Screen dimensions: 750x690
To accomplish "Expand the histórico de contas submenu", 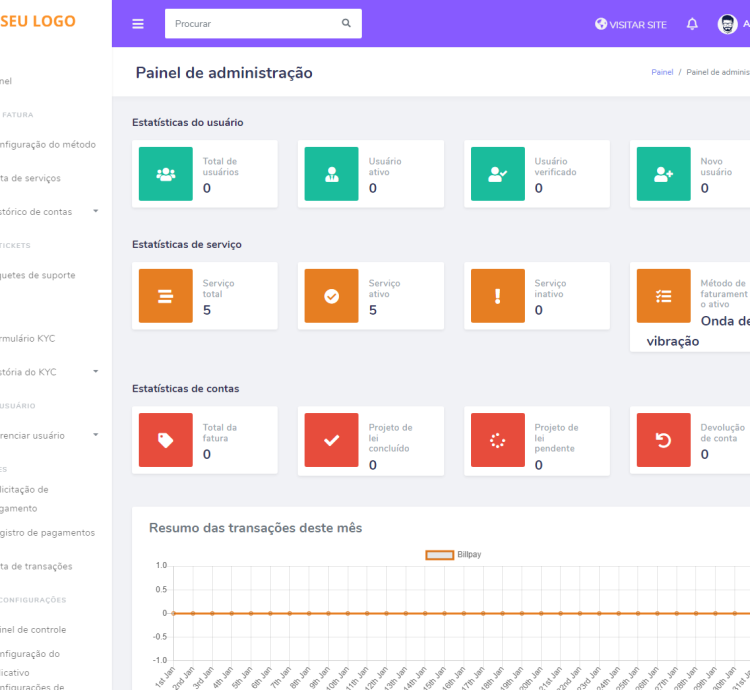I will tap(96, 212).
